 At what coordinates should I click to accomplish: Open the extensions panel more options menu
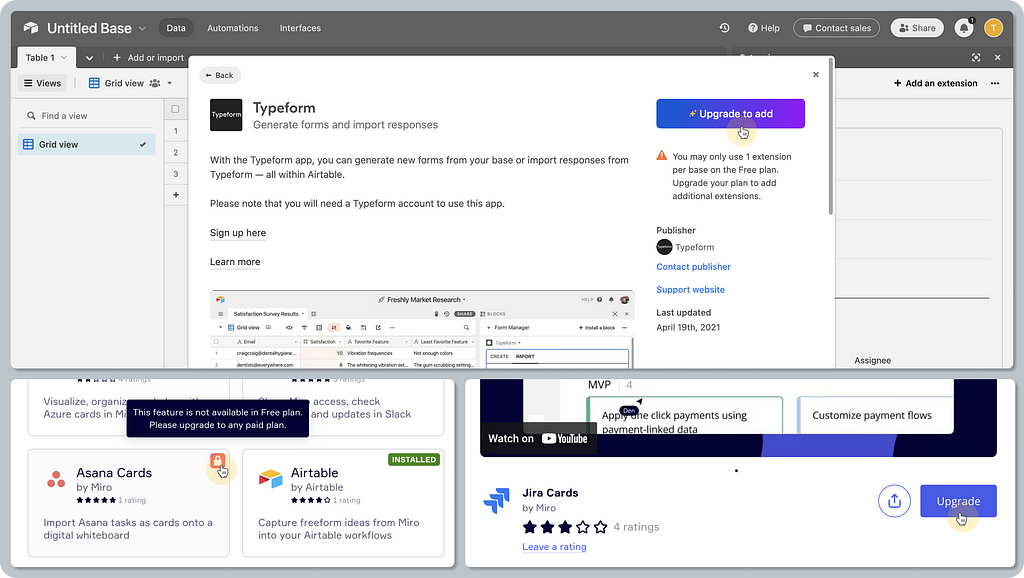click(x=995, y=83)
